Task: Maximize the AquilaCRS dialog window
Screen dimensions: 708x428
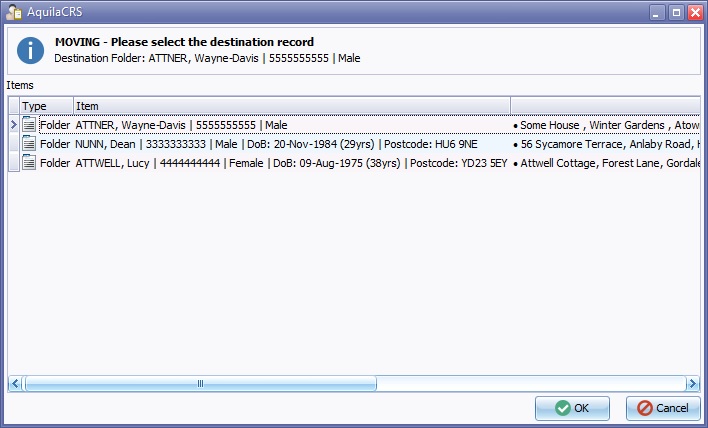Action: pos(675,12)
